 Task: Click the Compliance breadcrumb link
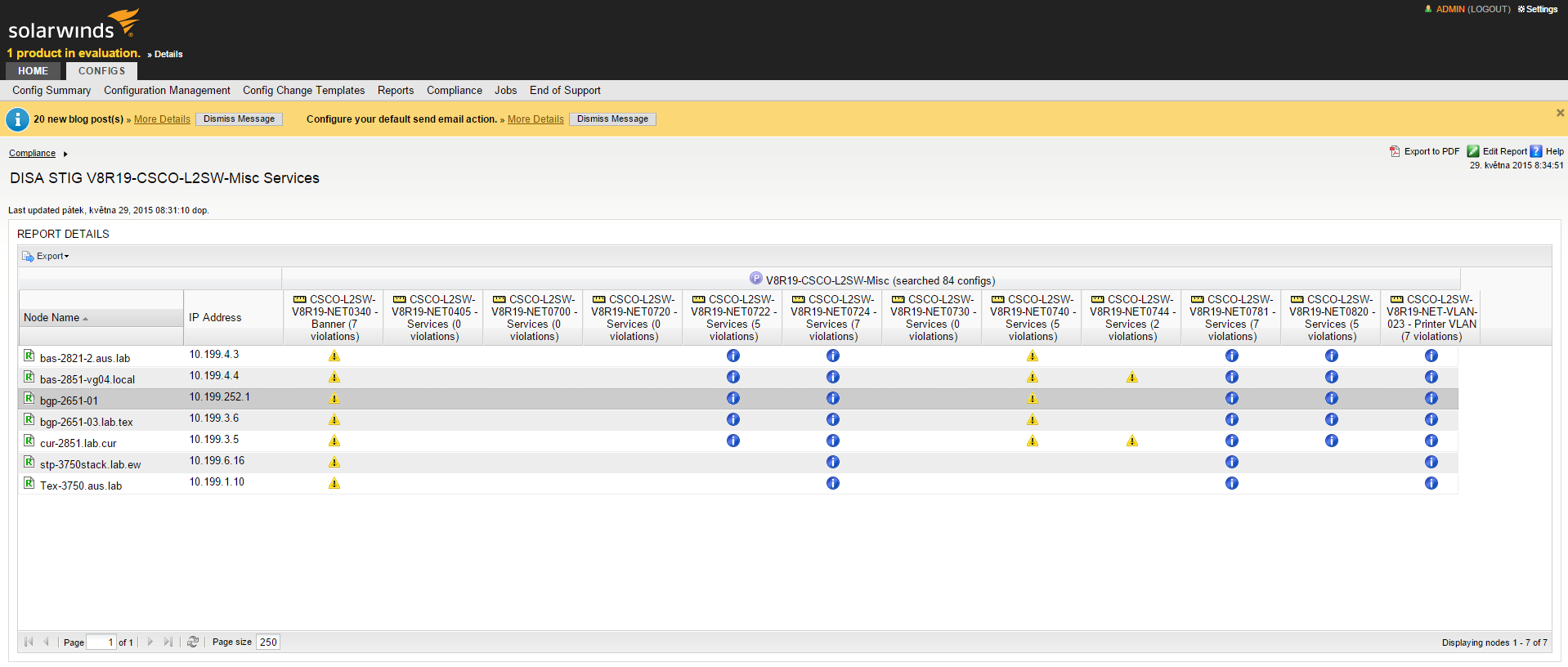[33, 154]
